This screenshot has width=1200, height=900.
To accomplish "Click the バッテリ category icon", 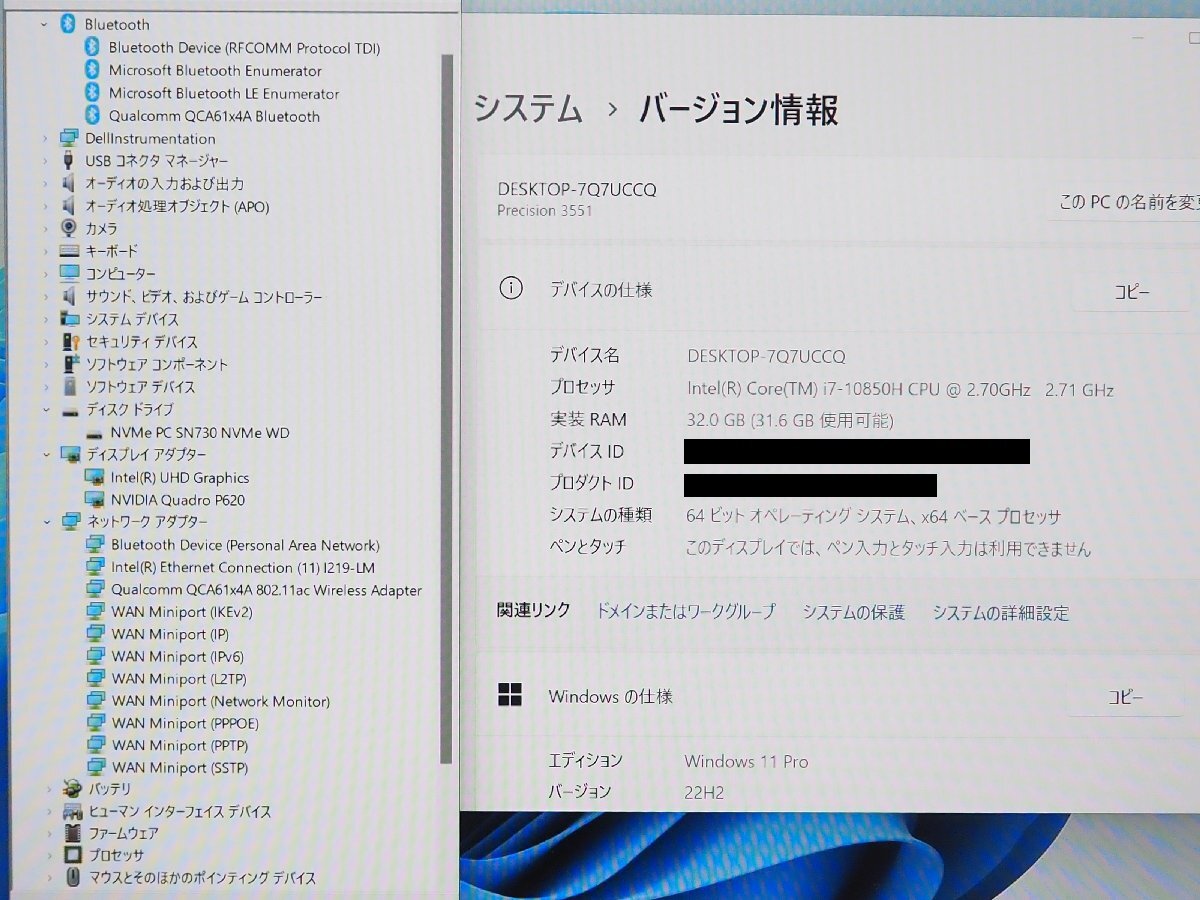I will tap(71, 789).
